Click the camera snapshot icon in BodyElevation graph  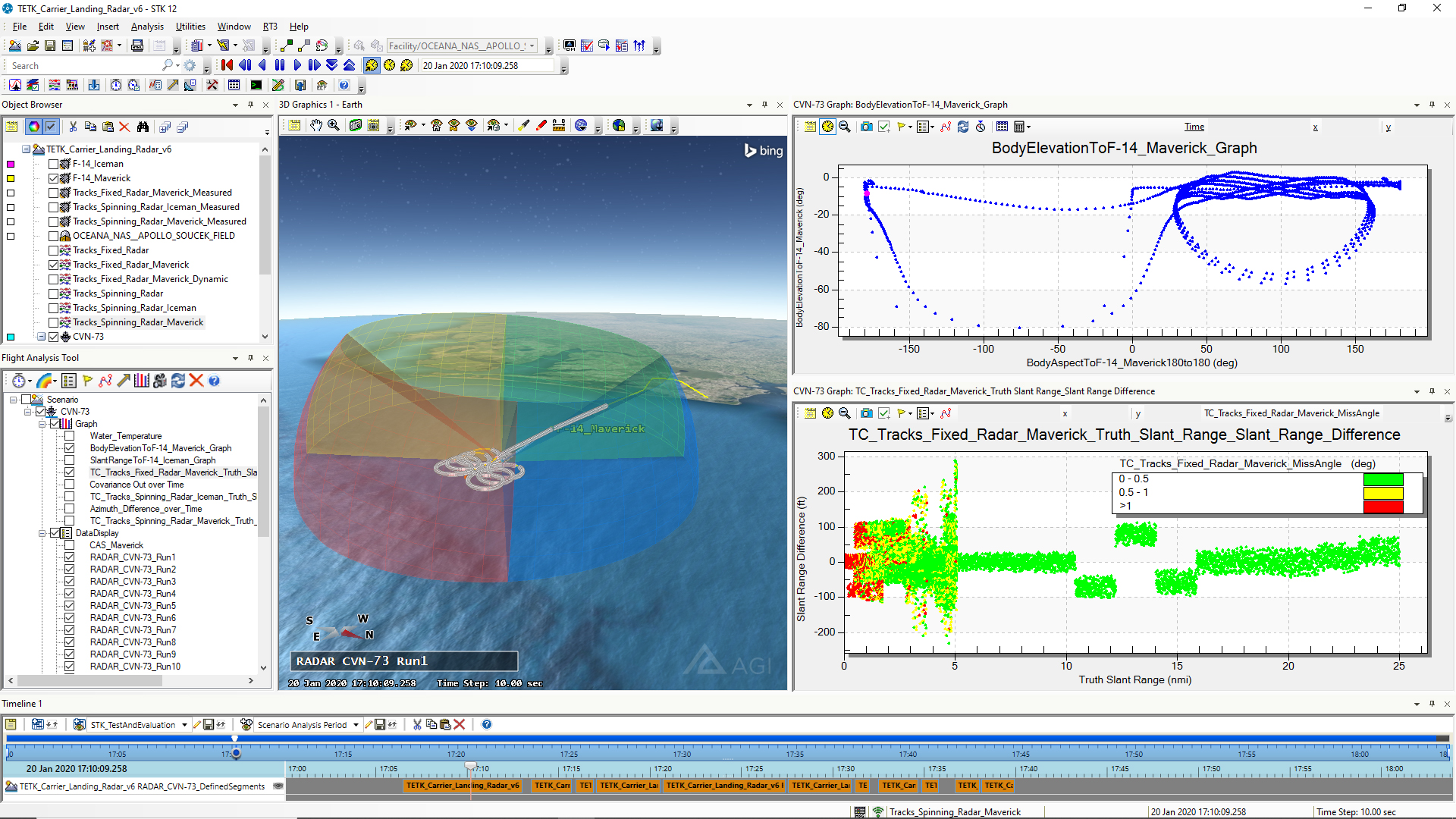(866, 127)
